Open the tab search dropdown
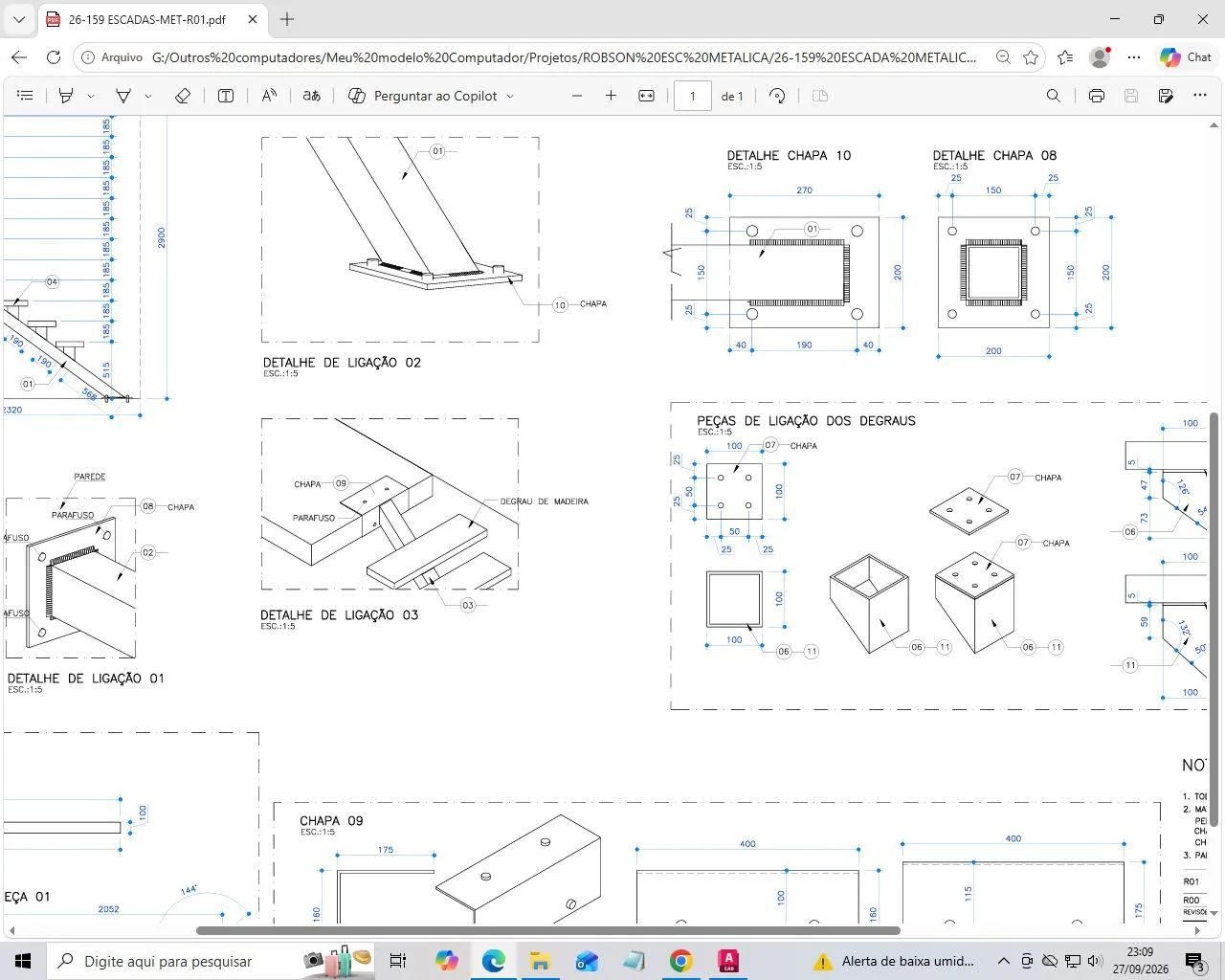This screenshot has width=1225, height=980. (19, 19)
